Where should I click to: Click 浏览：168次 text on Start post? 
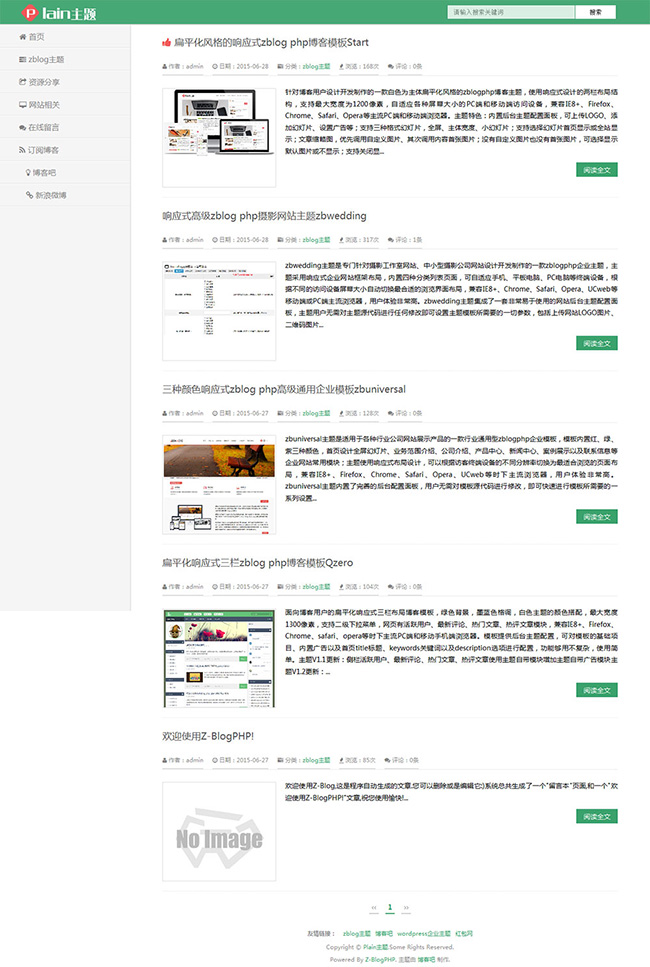pyautogui.click(x=362, y=66)
